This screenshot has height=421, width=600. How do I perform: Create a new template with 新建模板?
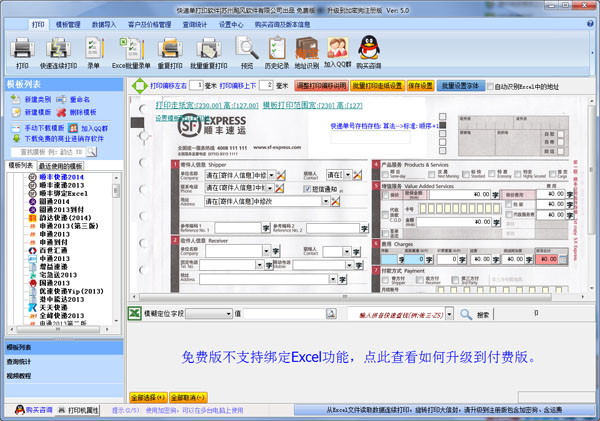tap(31, 112)
